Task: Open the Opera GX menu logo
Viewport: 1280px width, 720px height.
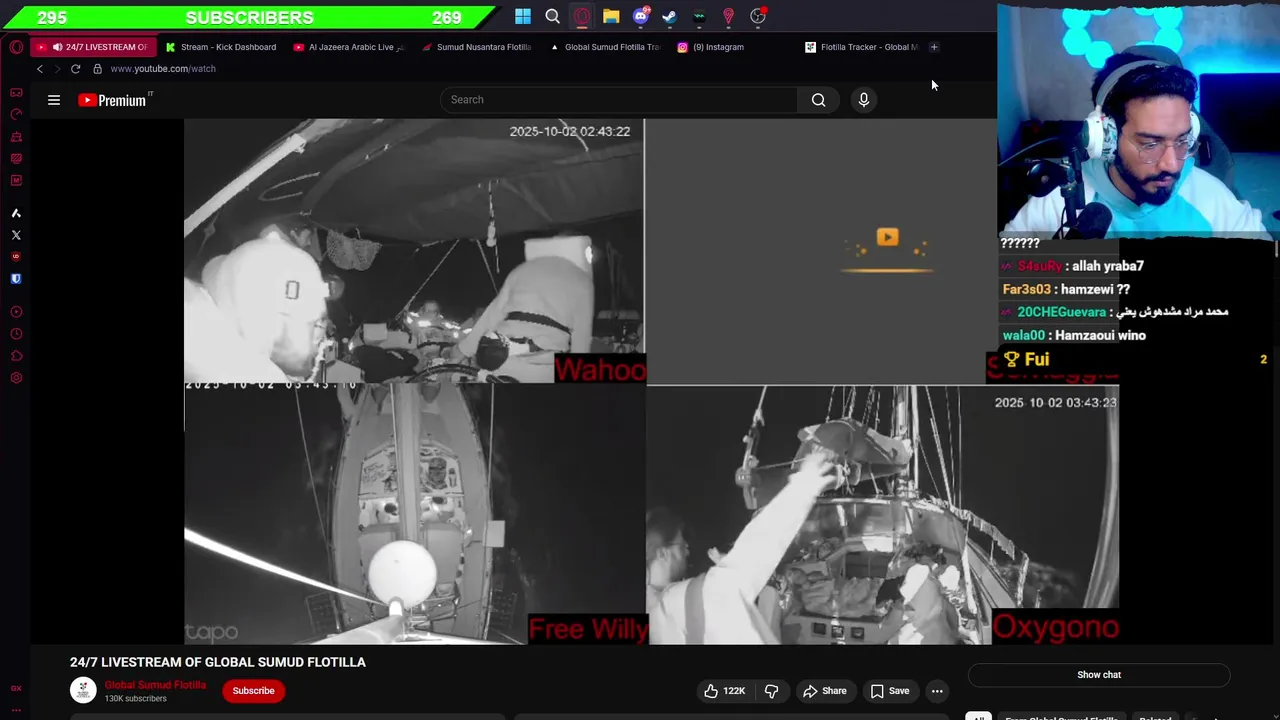Action: [x=16, y=47]
